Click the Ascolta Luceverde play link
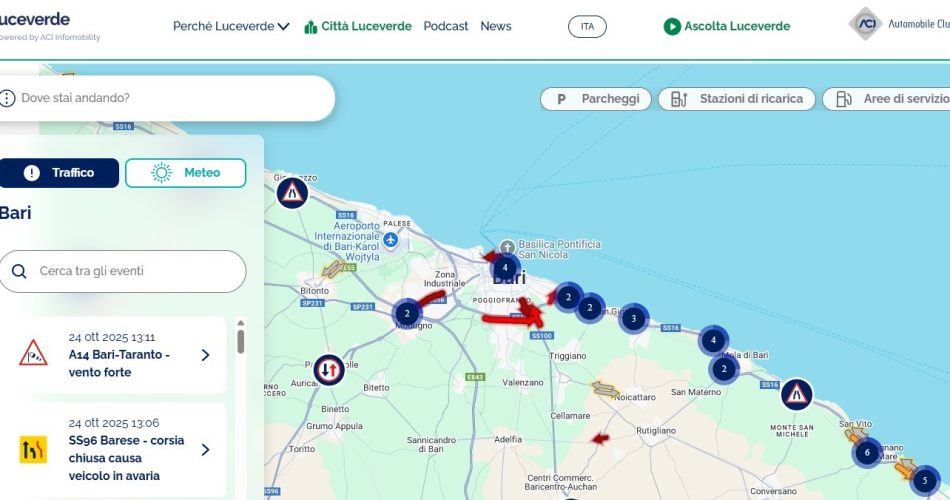Screen dimensions: 950x500 click(x=727, y=26)
